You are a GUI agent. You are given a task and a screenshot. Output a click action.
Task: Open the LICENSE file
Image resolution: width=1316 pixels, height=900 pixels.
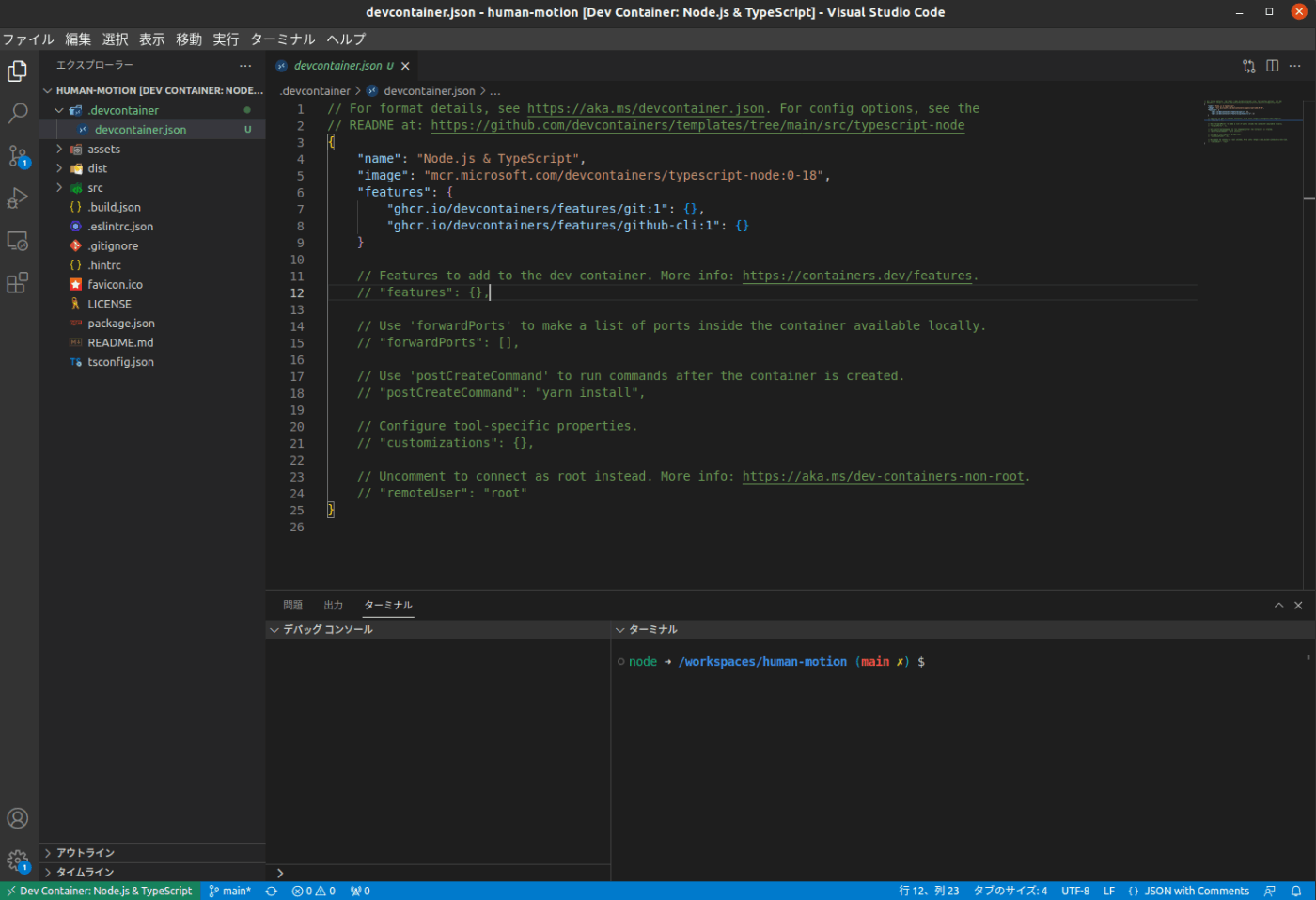coord(152,304)
